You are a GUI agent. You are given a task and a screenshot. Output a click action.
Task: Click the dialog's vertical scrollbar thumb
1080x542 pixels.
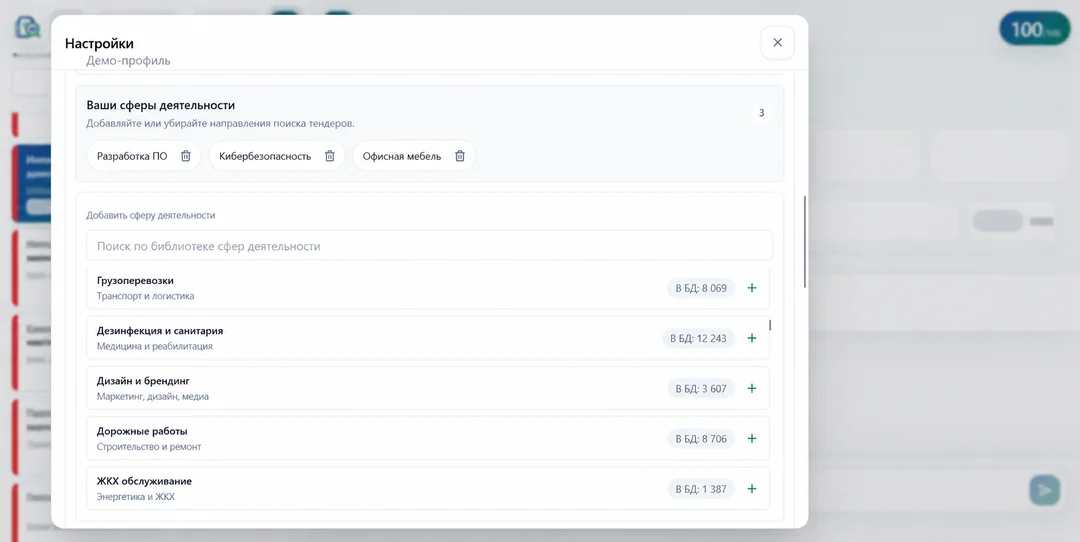[x=804, y=242]
